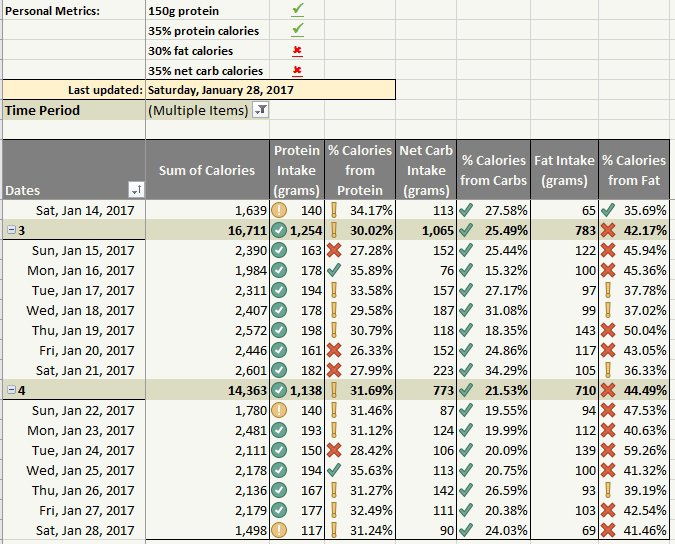
Task: Open the Time Period filter dropdown
Action: point(260,111)
